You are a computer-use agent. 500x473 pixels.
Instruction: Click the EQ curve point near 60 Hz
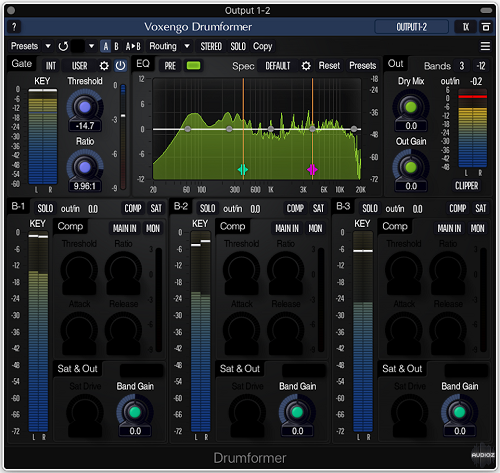pos(188,129)
